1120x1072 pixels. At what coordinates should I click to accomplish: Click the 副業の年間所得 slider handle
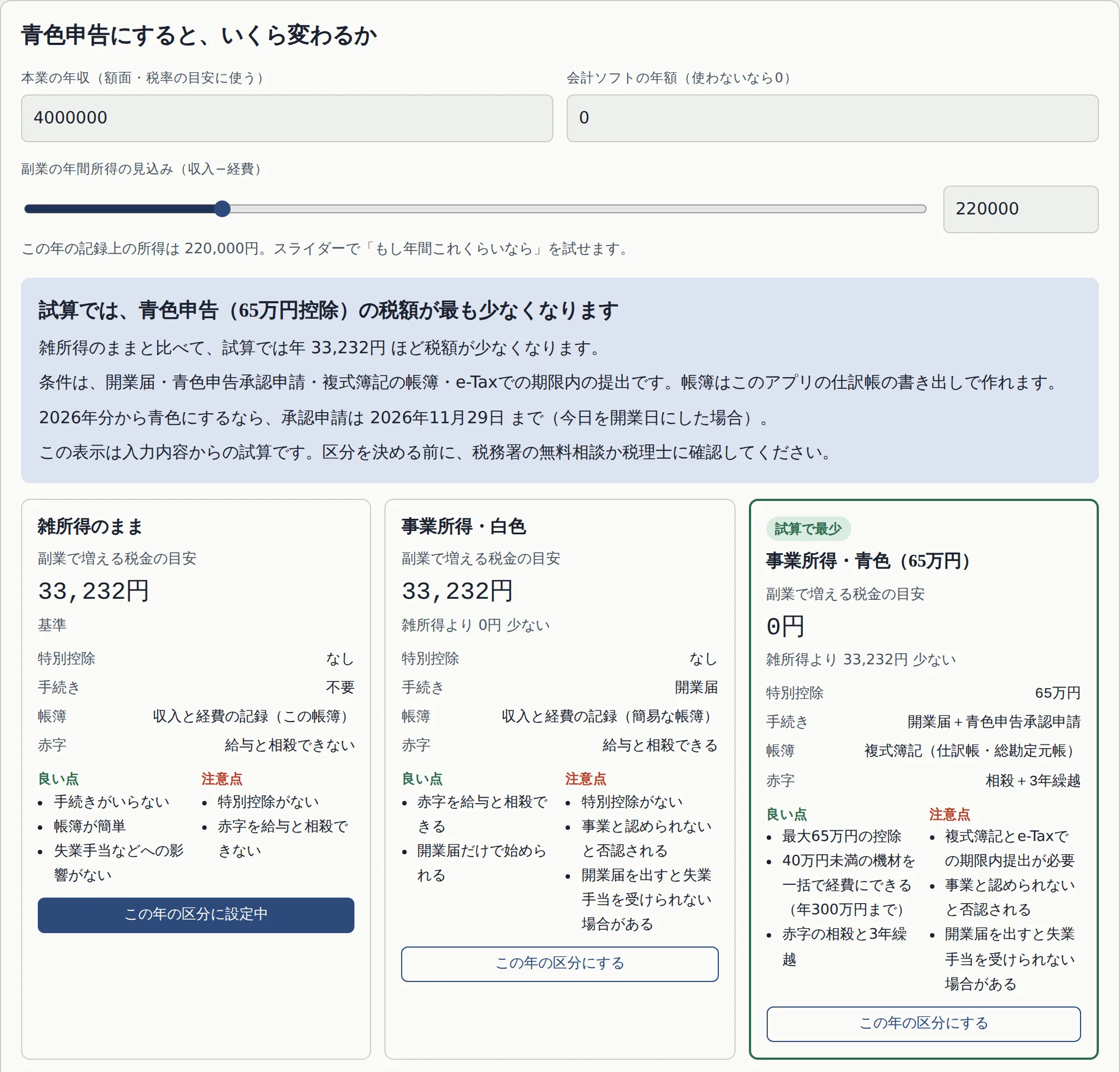[222, 209]
